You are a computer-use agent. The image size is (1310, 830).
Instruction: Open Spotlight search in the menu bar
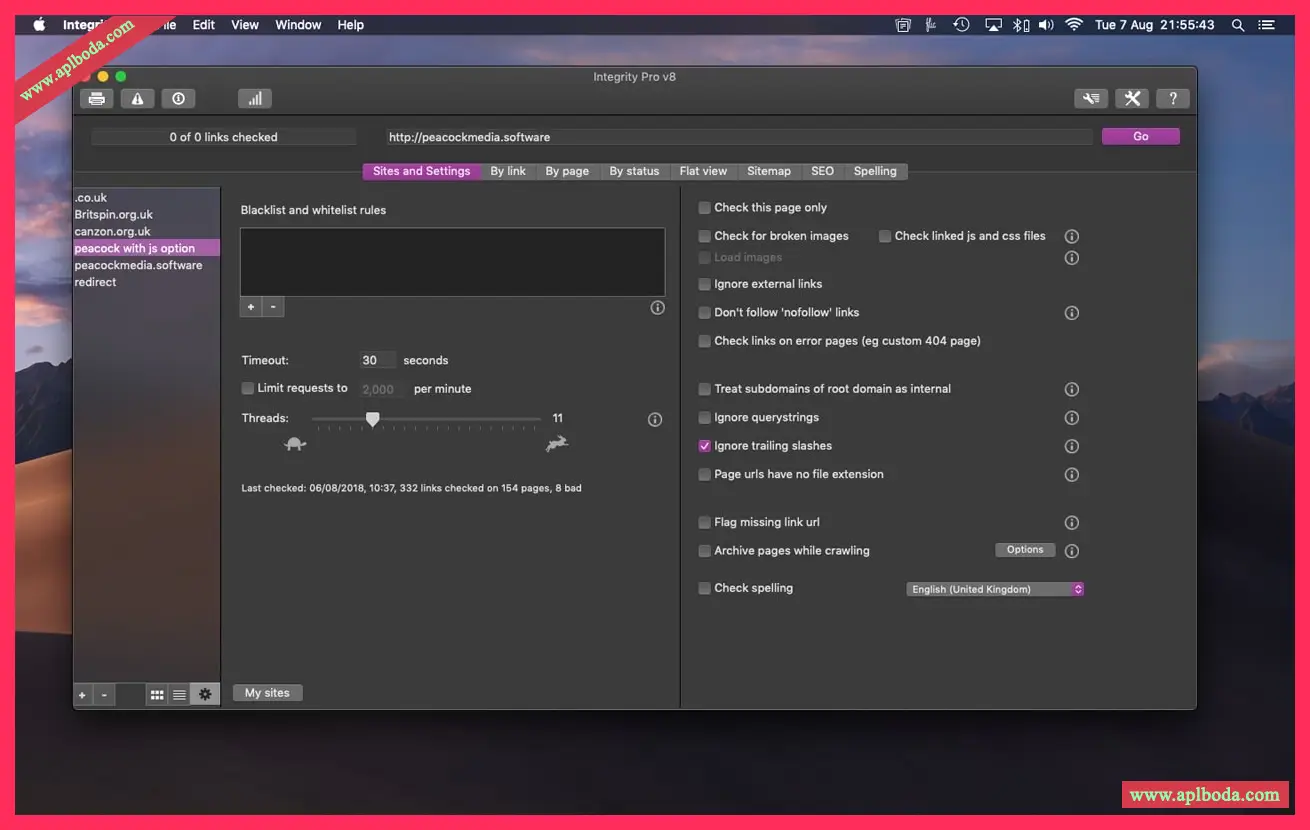[1238, 25]
